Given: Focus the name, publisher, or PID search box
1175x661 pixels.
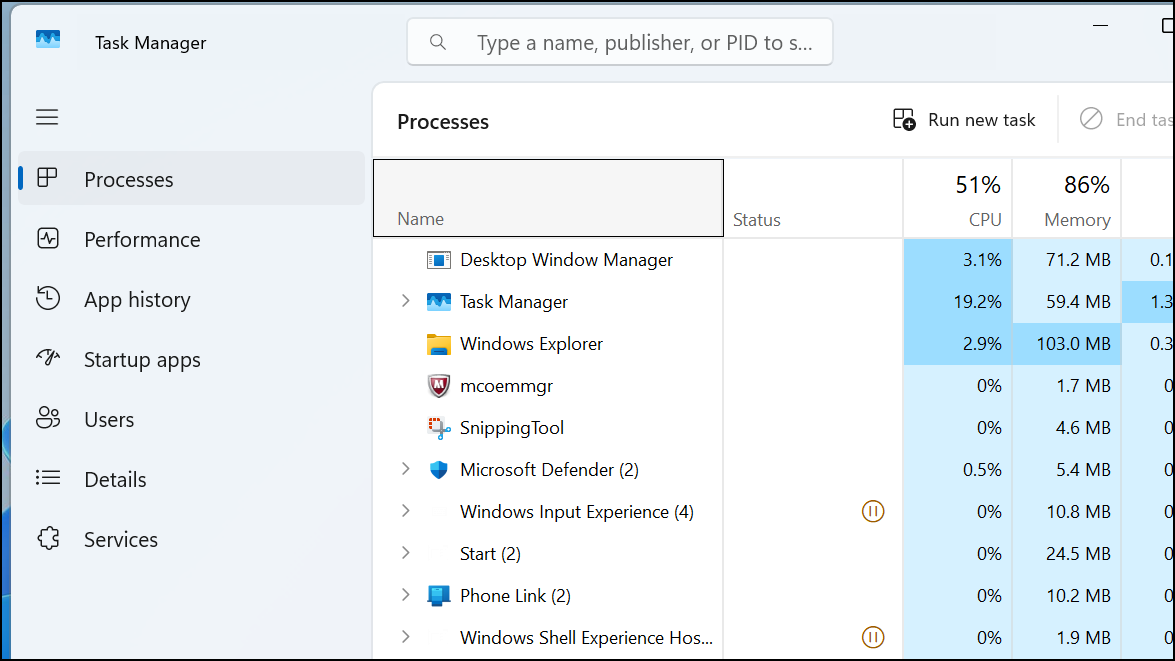Looking at the screenshot, I should point(620,42).
